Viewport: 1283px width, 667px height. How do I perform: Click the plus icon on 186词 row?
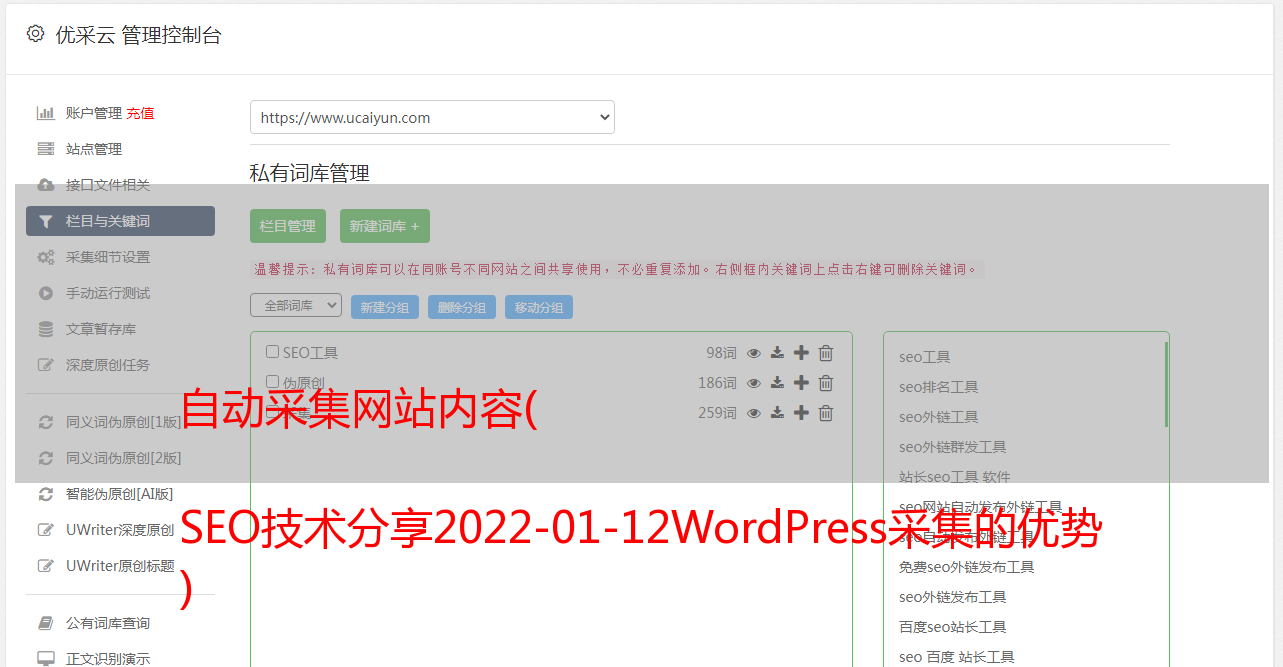click(801, 383)
